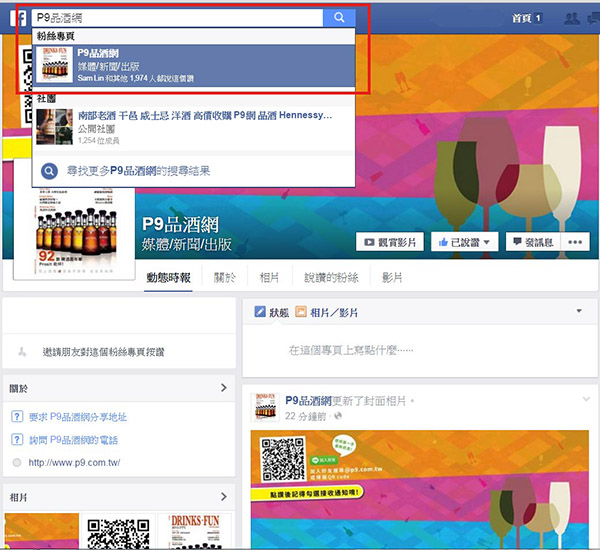Open the composer dropdown arrow

tap(579, 311)
